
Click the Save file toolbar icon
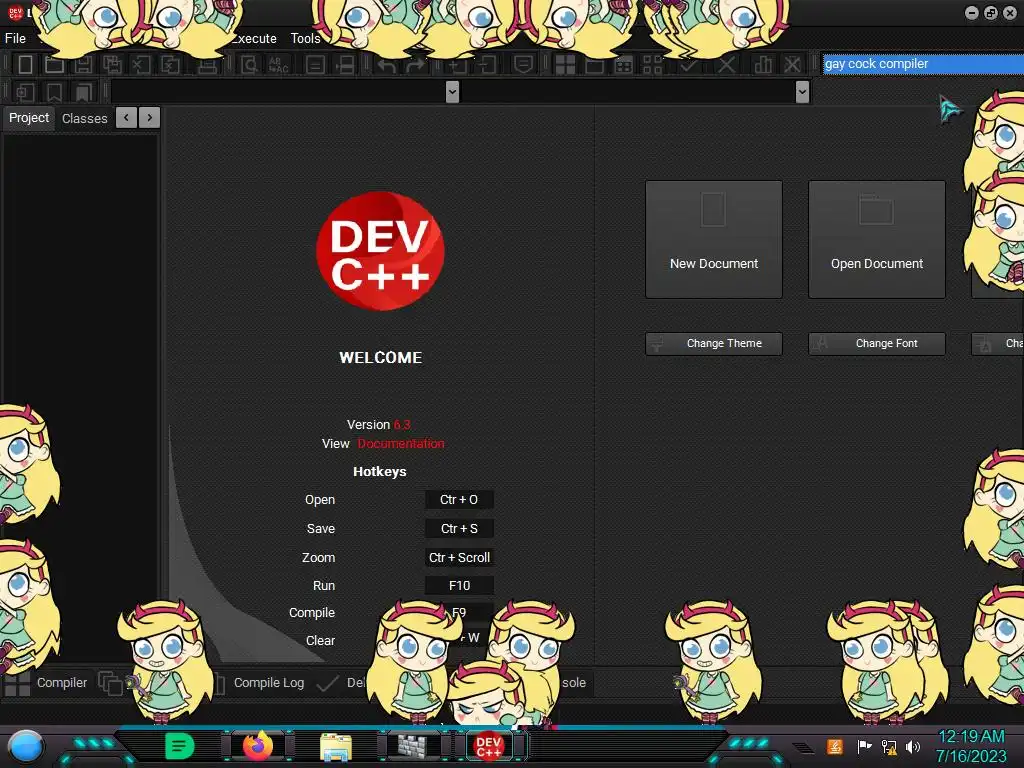click(x=83, y=65)
